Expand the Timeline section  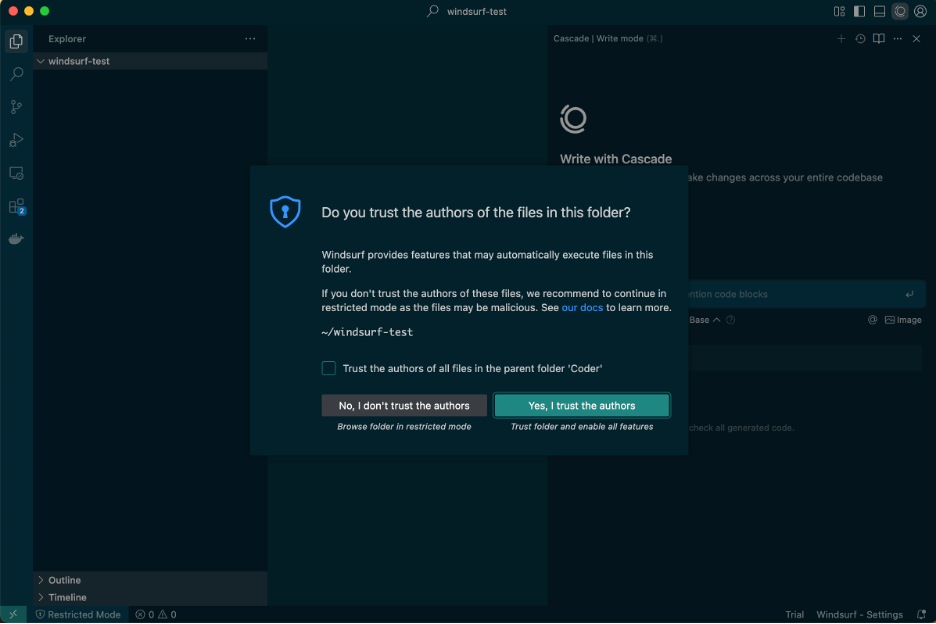(x=150, y=598)
